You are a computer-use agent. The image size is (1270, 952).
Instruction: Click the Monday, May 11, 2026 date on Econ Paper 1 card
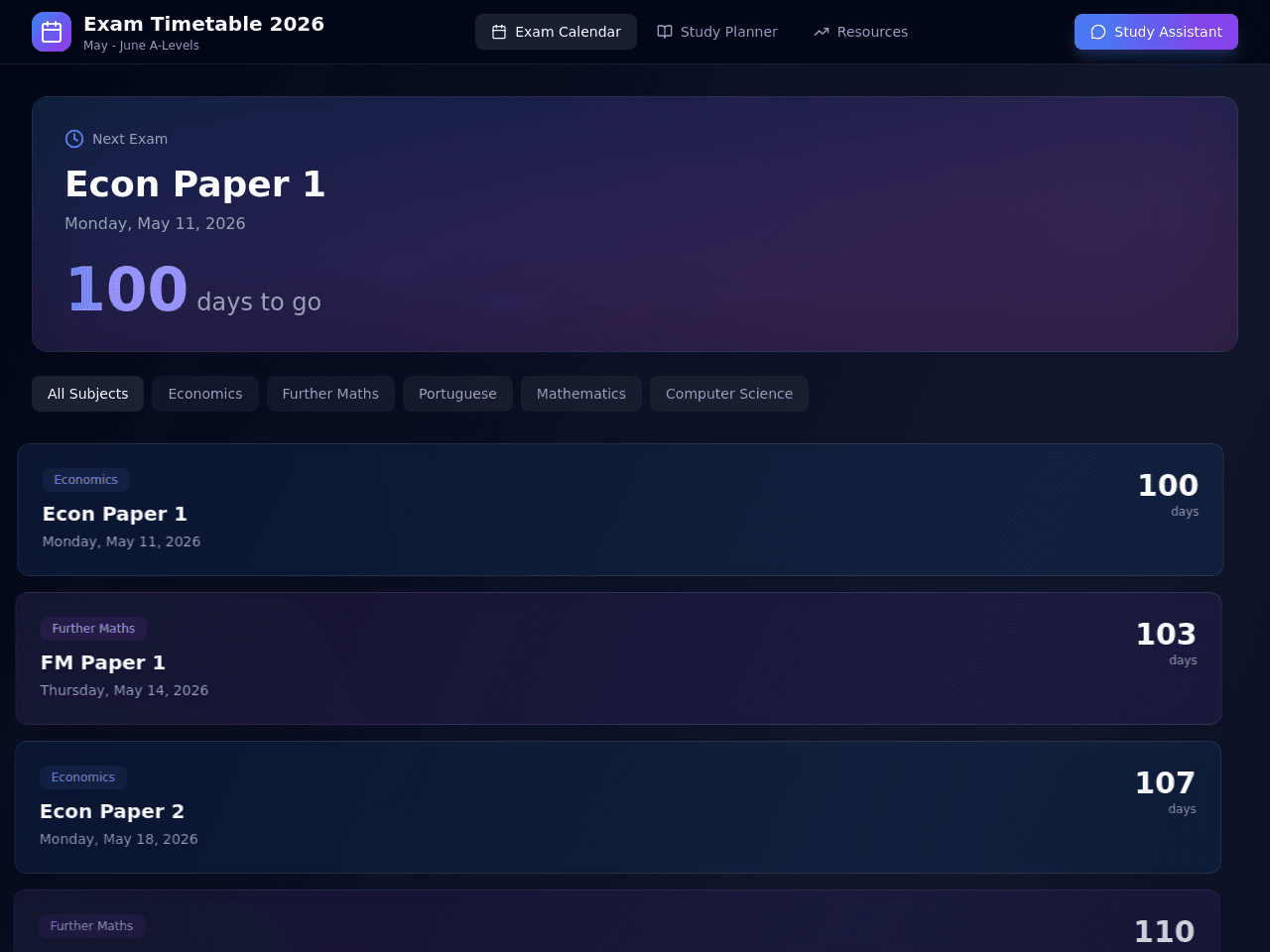[121, 541]
